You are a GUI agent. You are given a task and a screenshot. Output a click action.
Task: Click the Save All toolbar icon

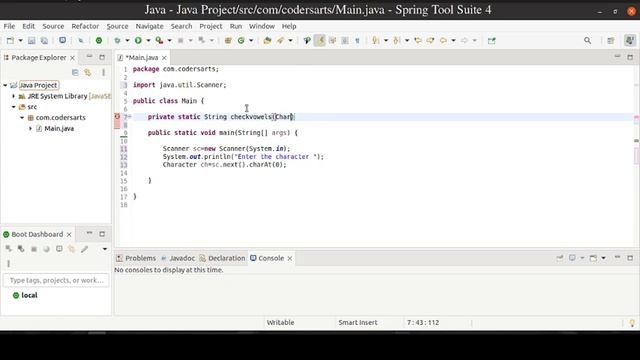pyautogui.click(x=44, y=40)
